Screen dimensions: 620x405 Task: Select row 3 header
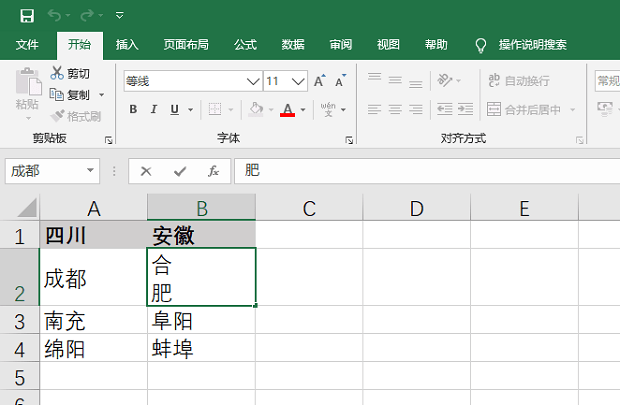coord(19,320)
